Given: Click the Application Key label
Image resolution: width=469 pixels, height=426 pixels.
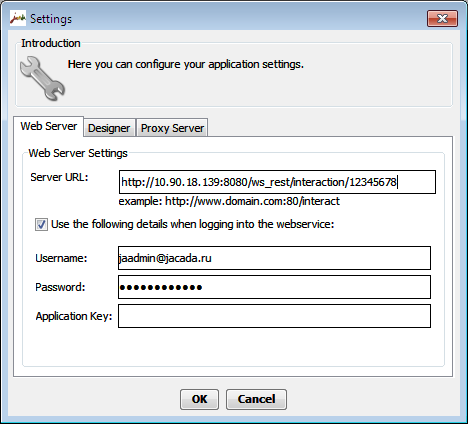Looking at the screenshot, I should pos(74,316).
